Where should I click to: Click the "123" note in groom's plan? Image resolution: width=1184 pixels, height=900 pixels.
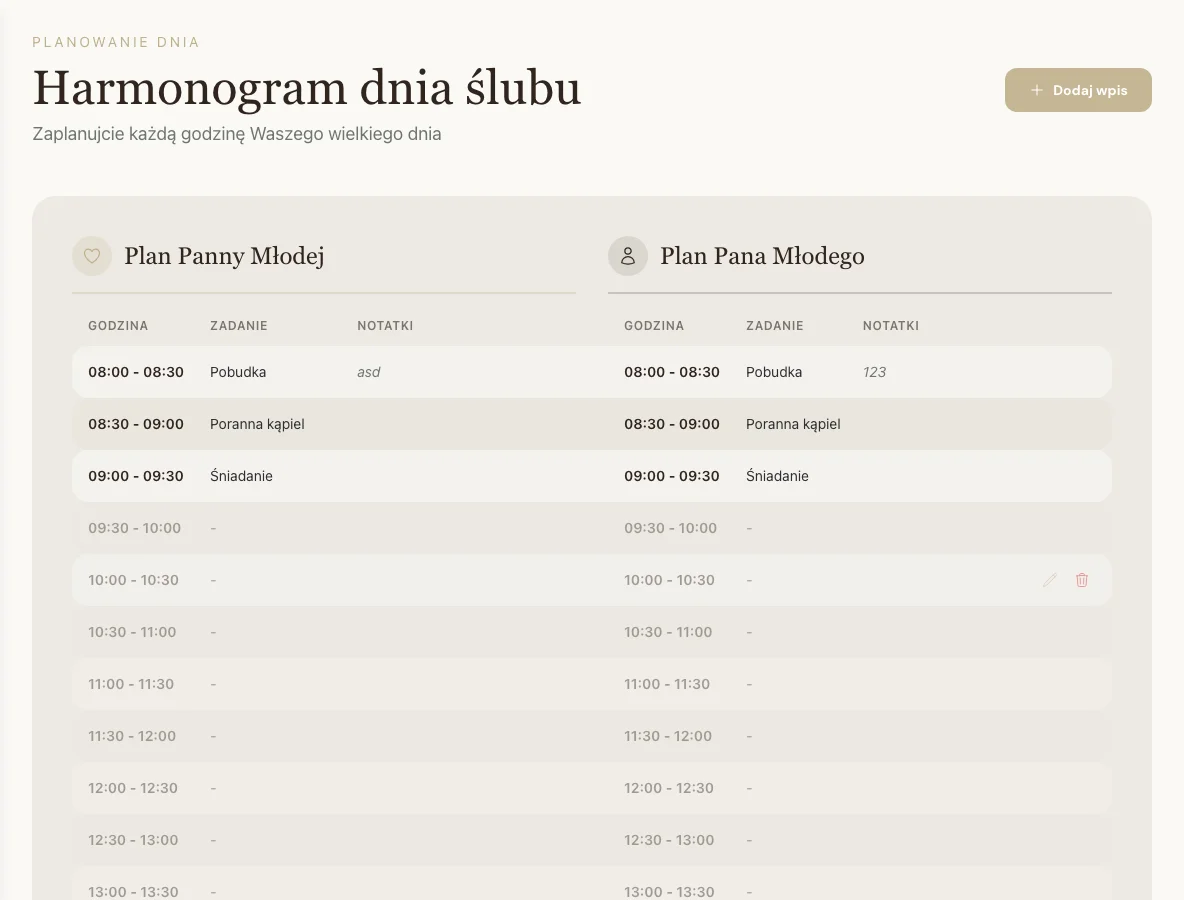[x=874, y=372]
